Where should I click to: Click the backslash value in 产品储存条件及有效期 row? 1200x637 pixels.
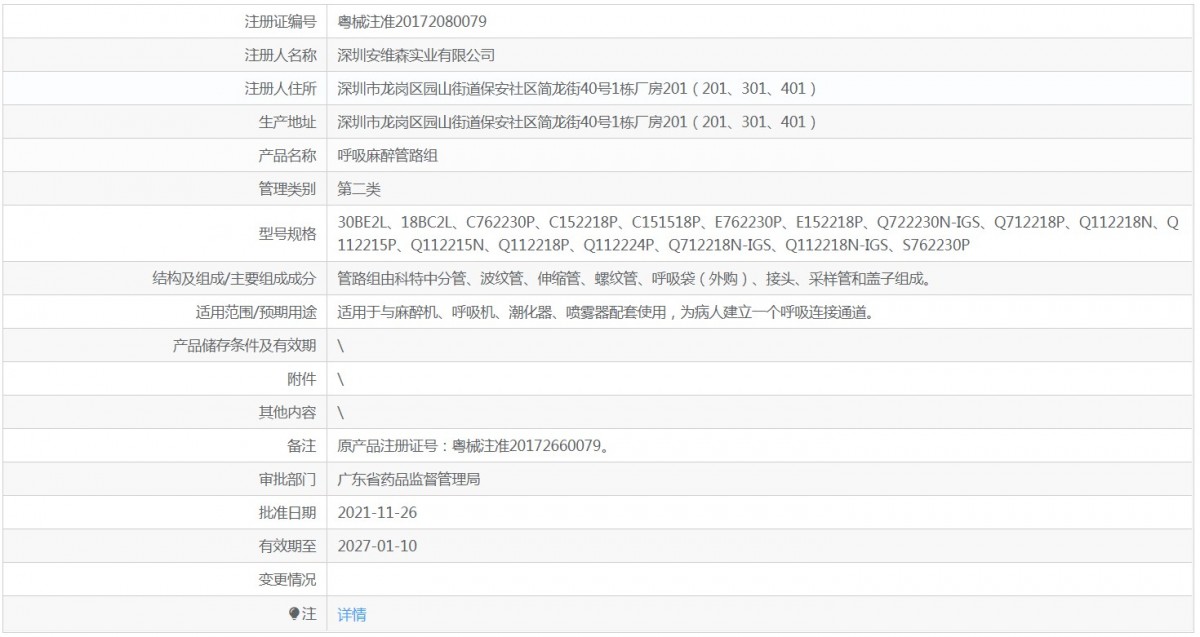[341, 346]
